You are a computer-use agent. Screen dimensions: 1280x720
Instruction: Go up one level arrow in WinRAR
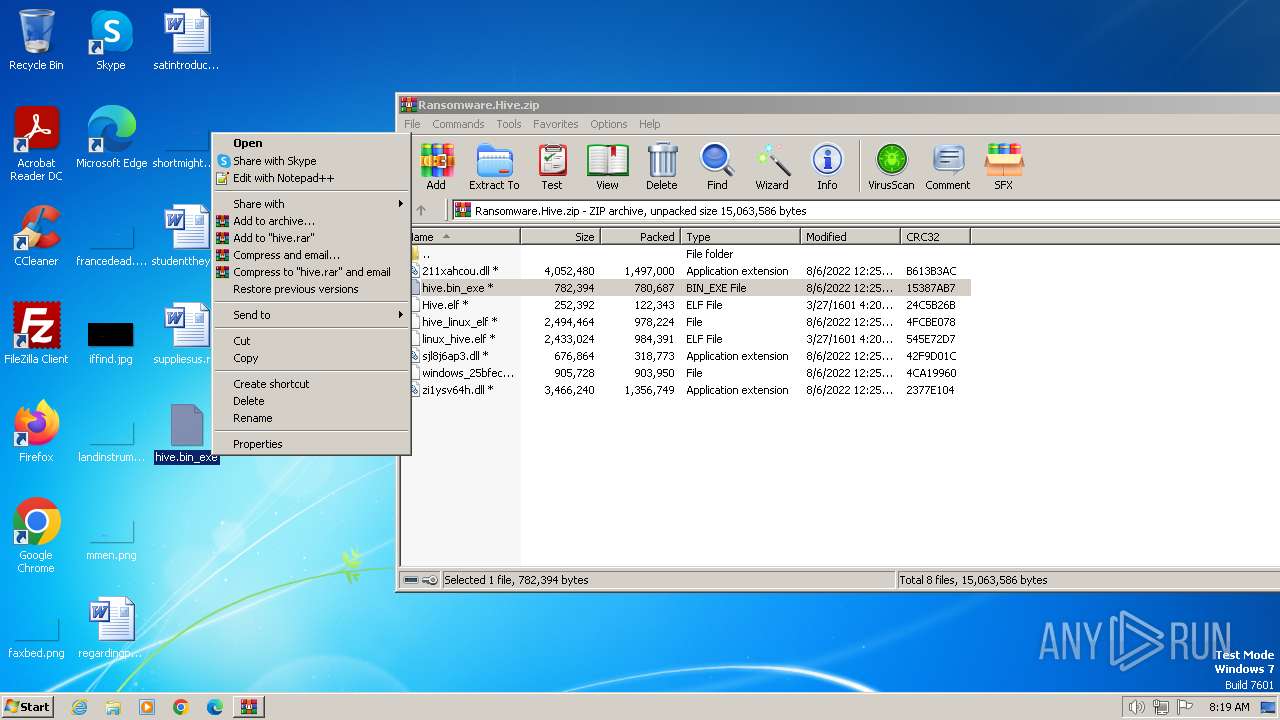click(x=421, y=210)
